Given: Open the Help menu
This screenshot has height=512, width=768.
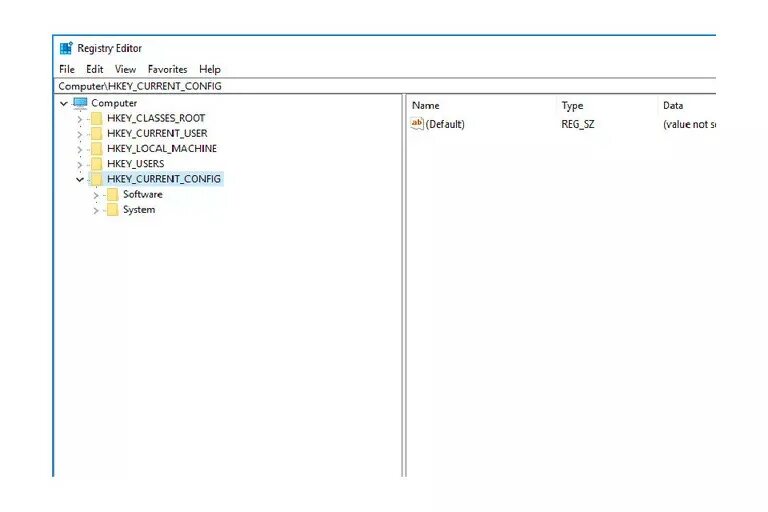Looking at the screenshot, I should tap(210, 69).
